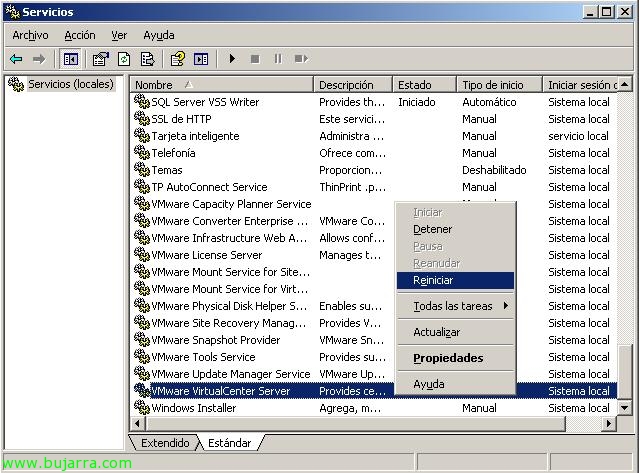Click the Forward arrow toolbar icon
Screen dimensions: 639x473
[39, 59]
